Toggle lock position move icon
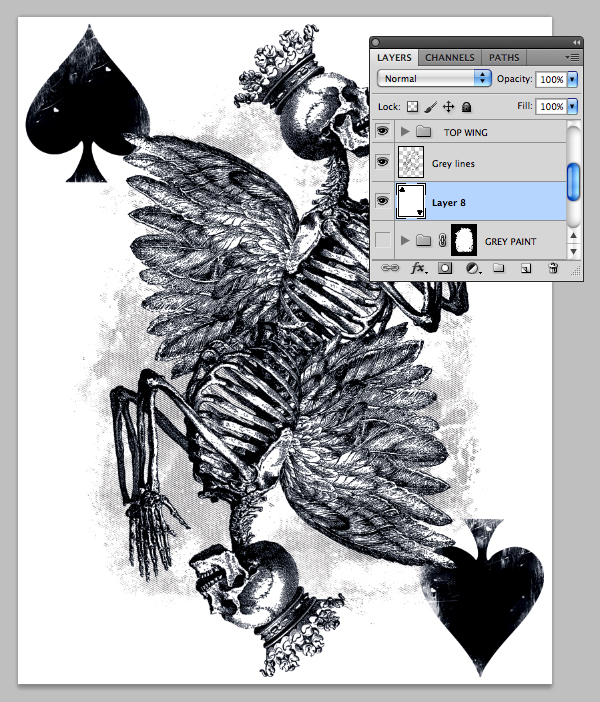This screenshot has width=600, height=702. coord(448,107)
